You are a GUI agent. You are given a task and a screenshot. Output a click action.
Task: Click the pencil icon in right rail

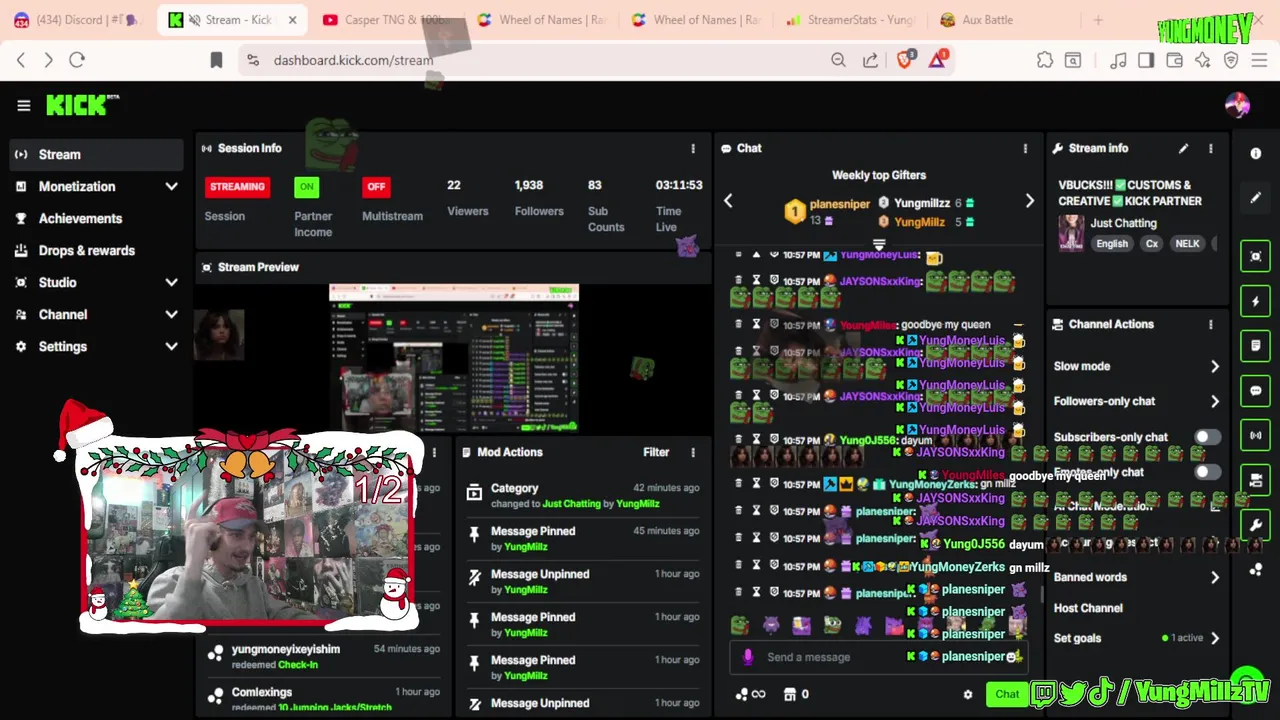[x=1256, y=198]
